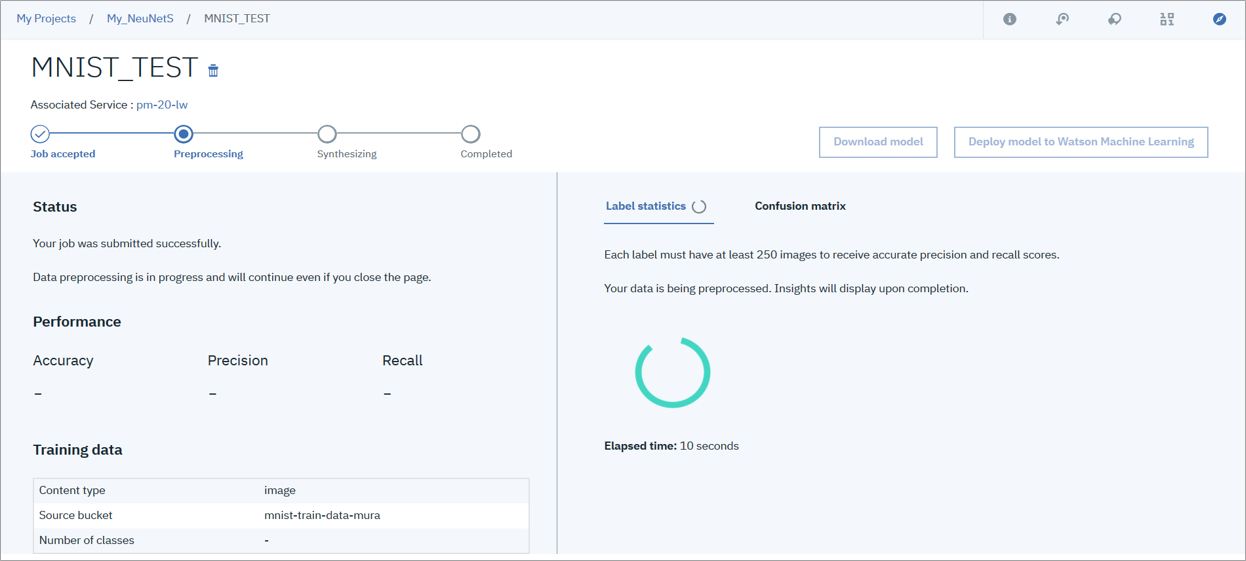Click the MNIST_TEST page title
The image size is (1246, 561).
tap(114, 67)
